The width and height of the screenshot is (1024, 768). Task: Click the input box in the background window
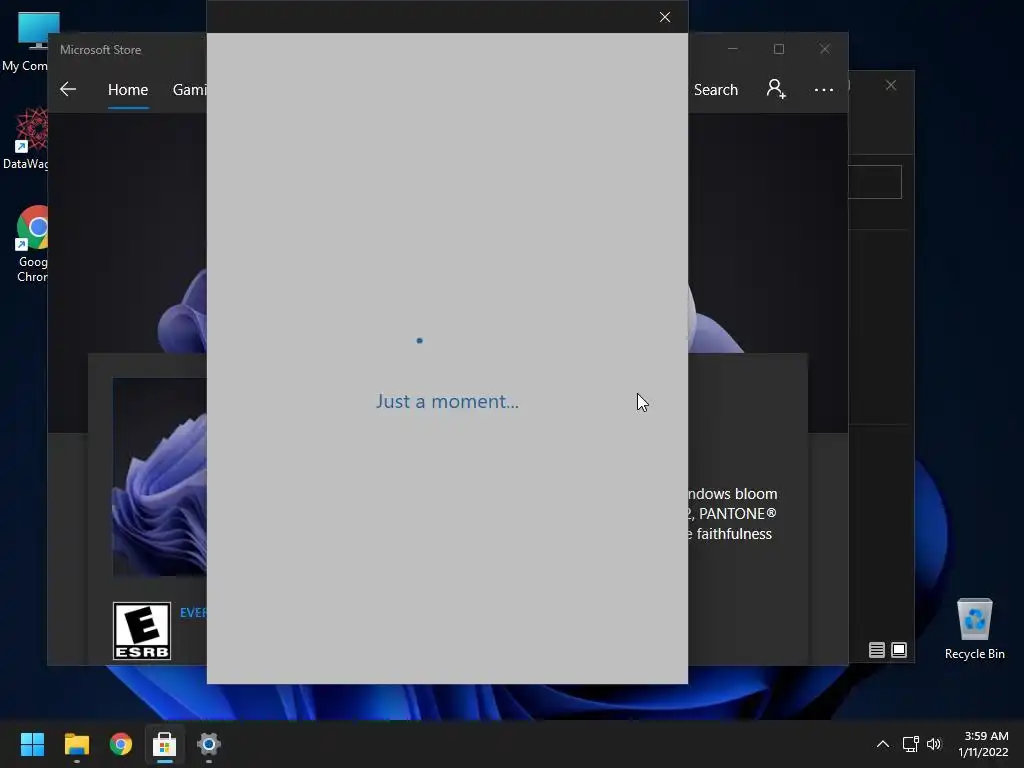point(875,182)
